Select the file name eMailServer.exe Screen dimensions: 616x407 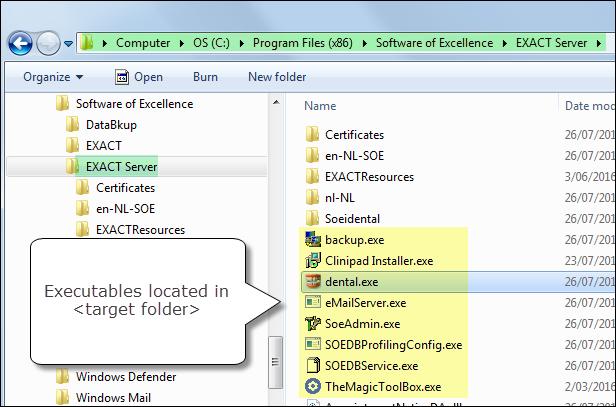pyautogui.click(x=365, y=303)
